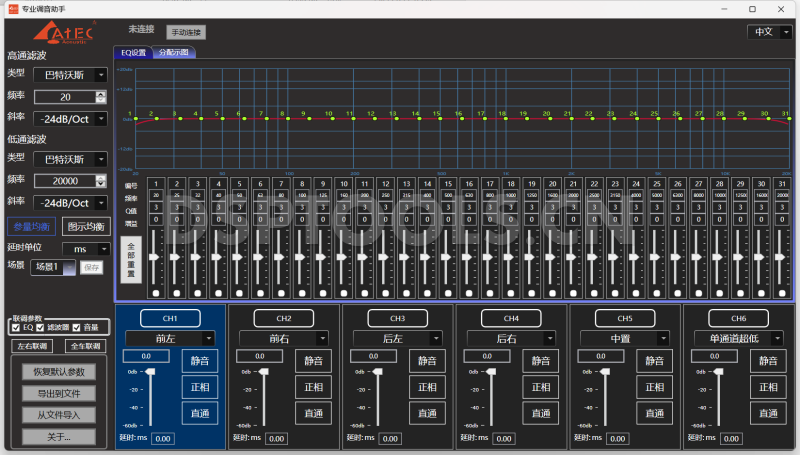Toggle the EQ link checkbox

click(x=15, y=327)
